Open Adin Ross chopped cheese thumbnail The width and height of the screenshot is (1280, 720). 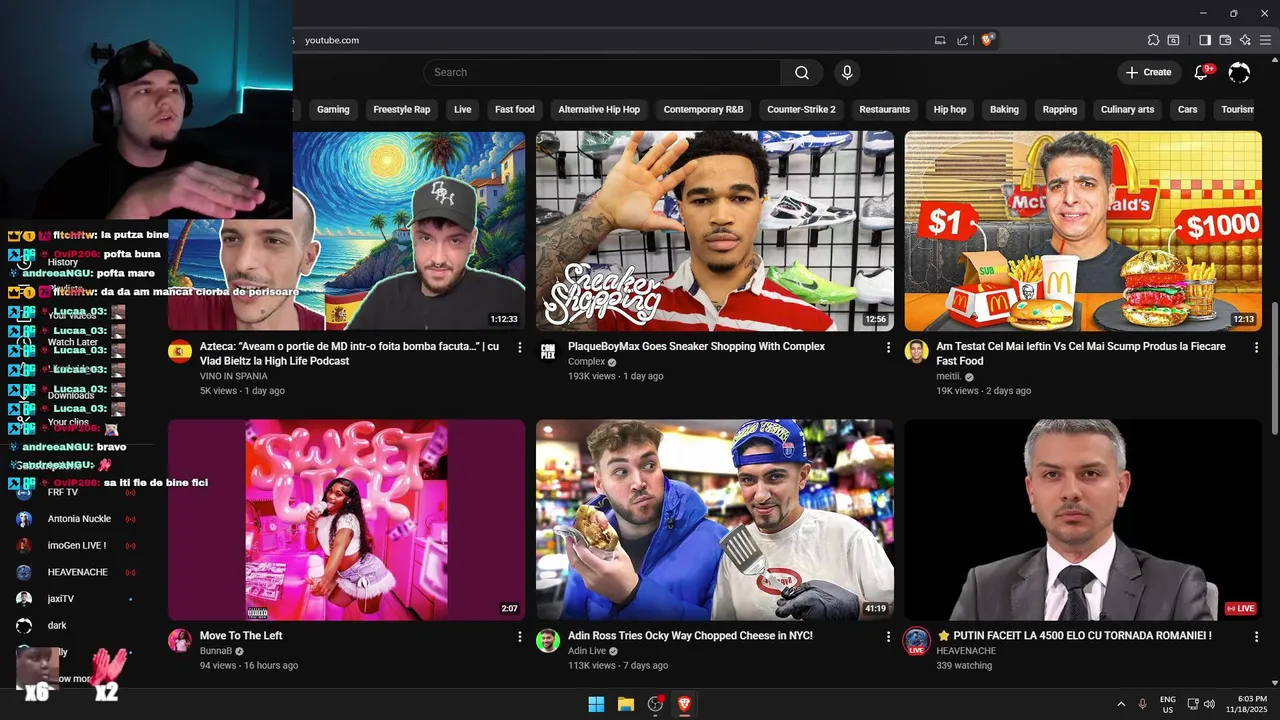(715, 520)
